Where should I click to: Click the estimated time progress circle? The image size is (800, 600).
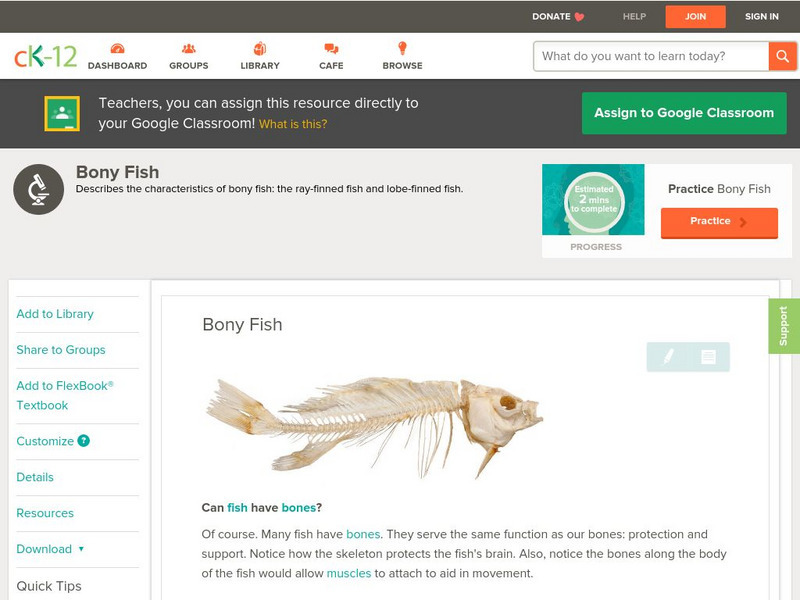click(593, 201)
